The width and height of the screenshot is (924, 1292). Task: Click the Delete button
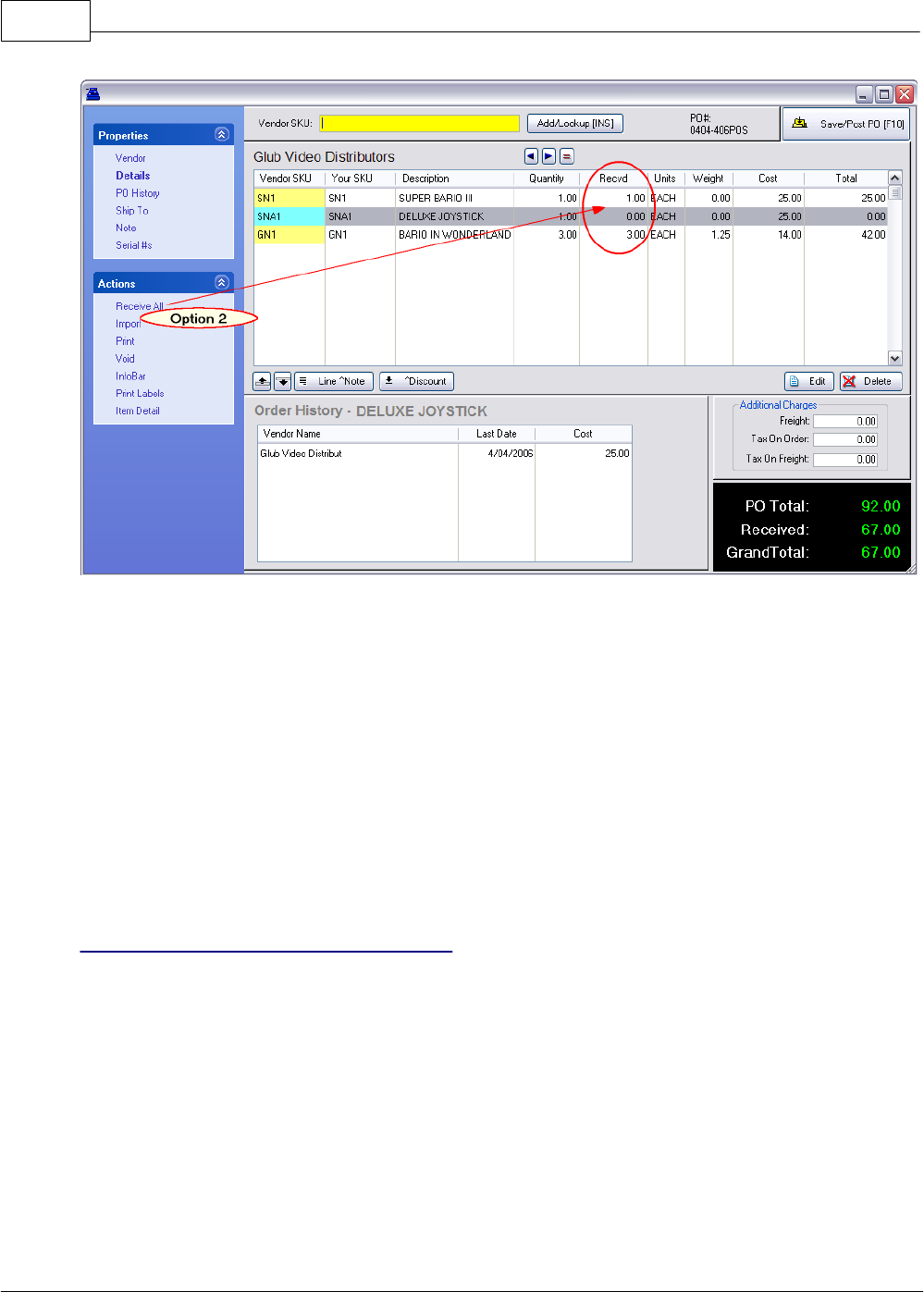click(870, 381)
